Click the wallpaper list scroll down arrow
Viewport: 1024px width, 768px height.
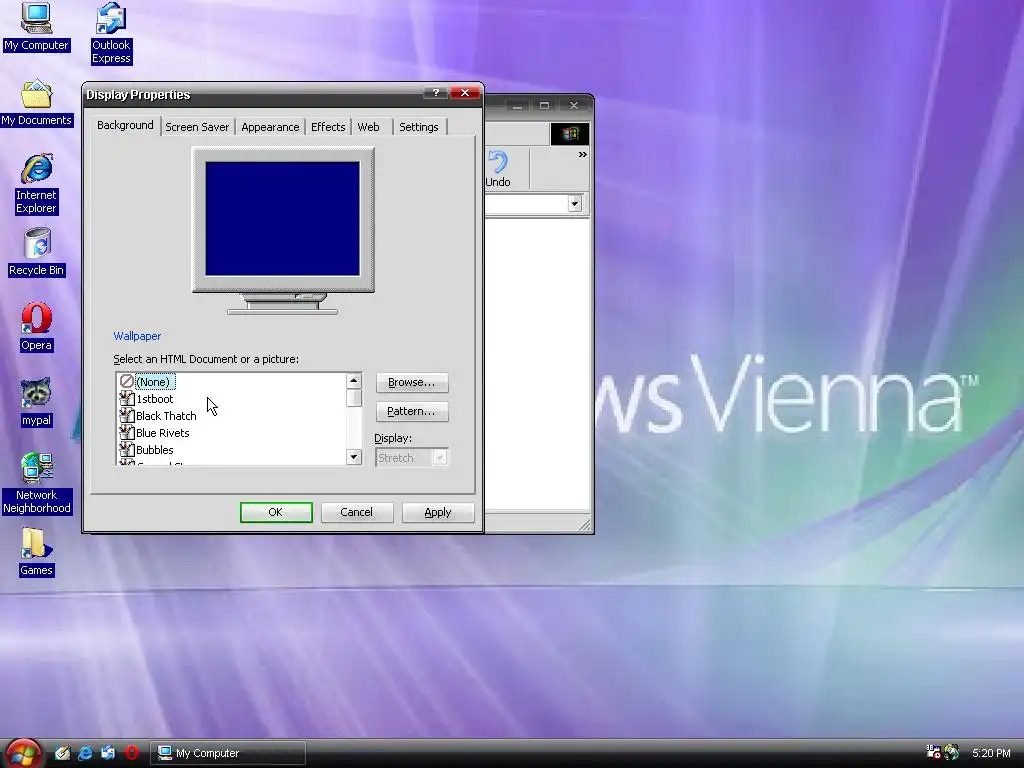click(x=354, y=456)
